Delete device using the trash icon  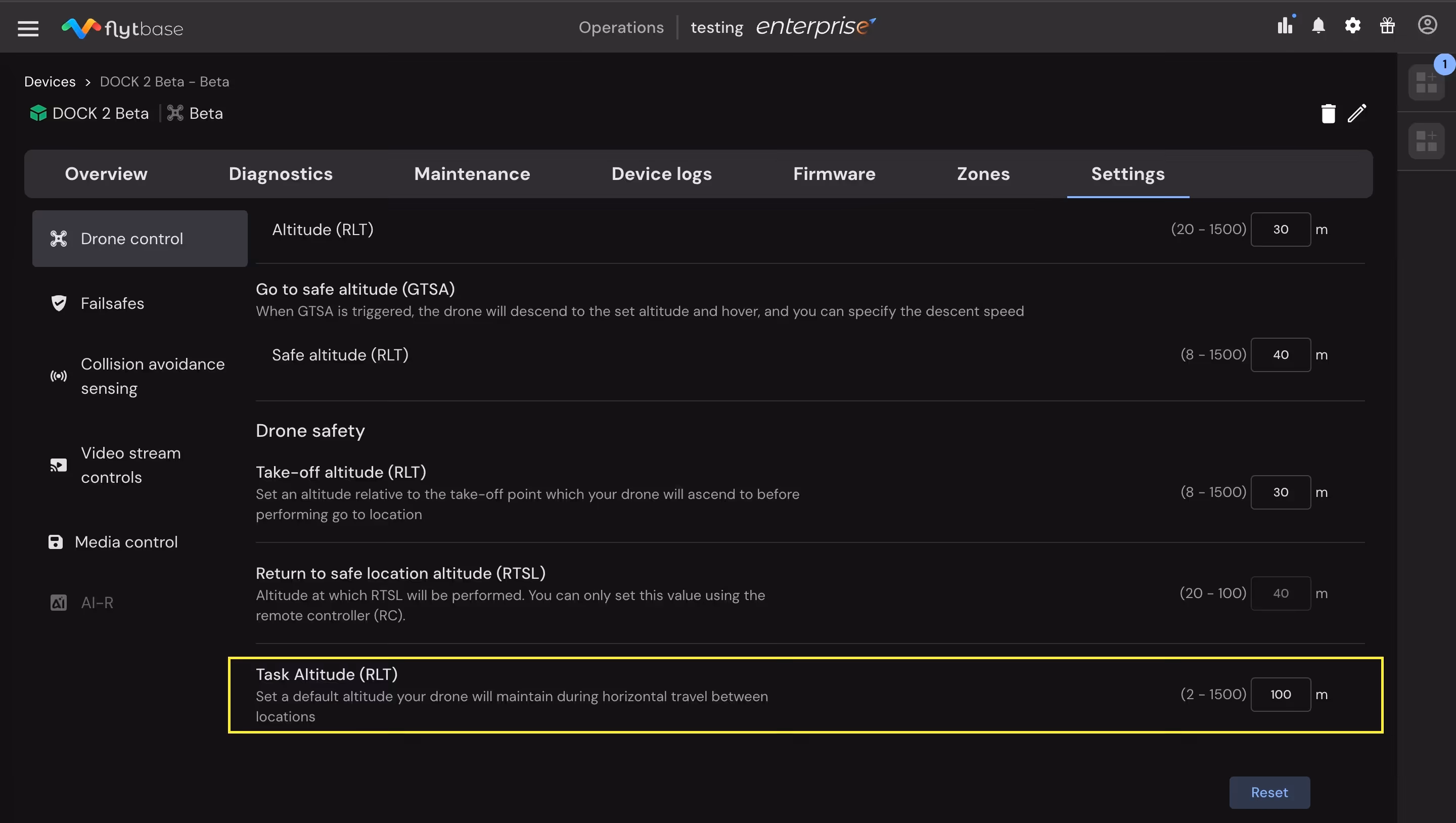tap(1328, 114)
